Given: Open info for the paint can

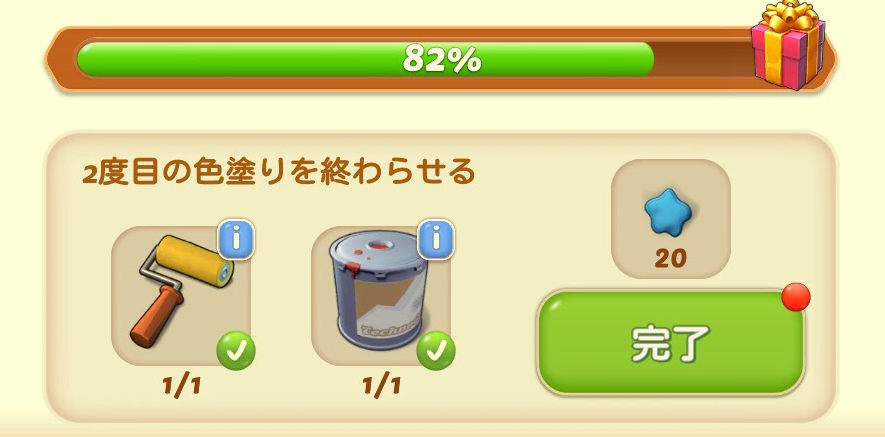Looking at the screenshot, I should tap(436, 239).
